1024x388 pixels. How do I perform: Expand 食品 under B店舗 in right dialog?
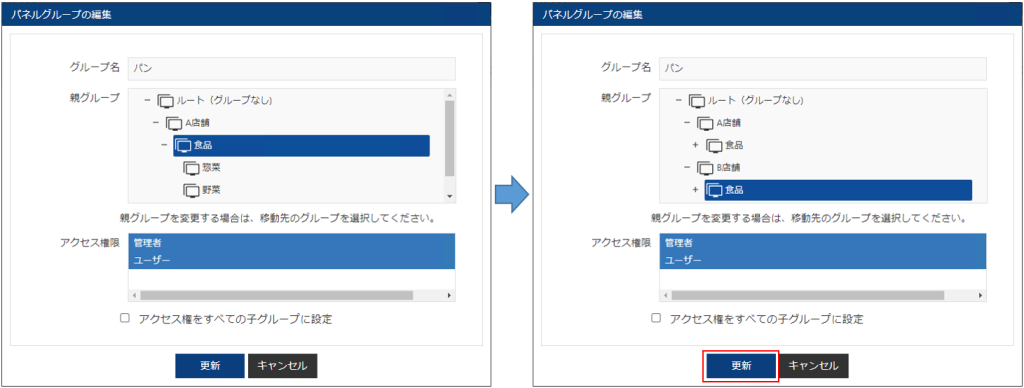(x=696, y=190)
